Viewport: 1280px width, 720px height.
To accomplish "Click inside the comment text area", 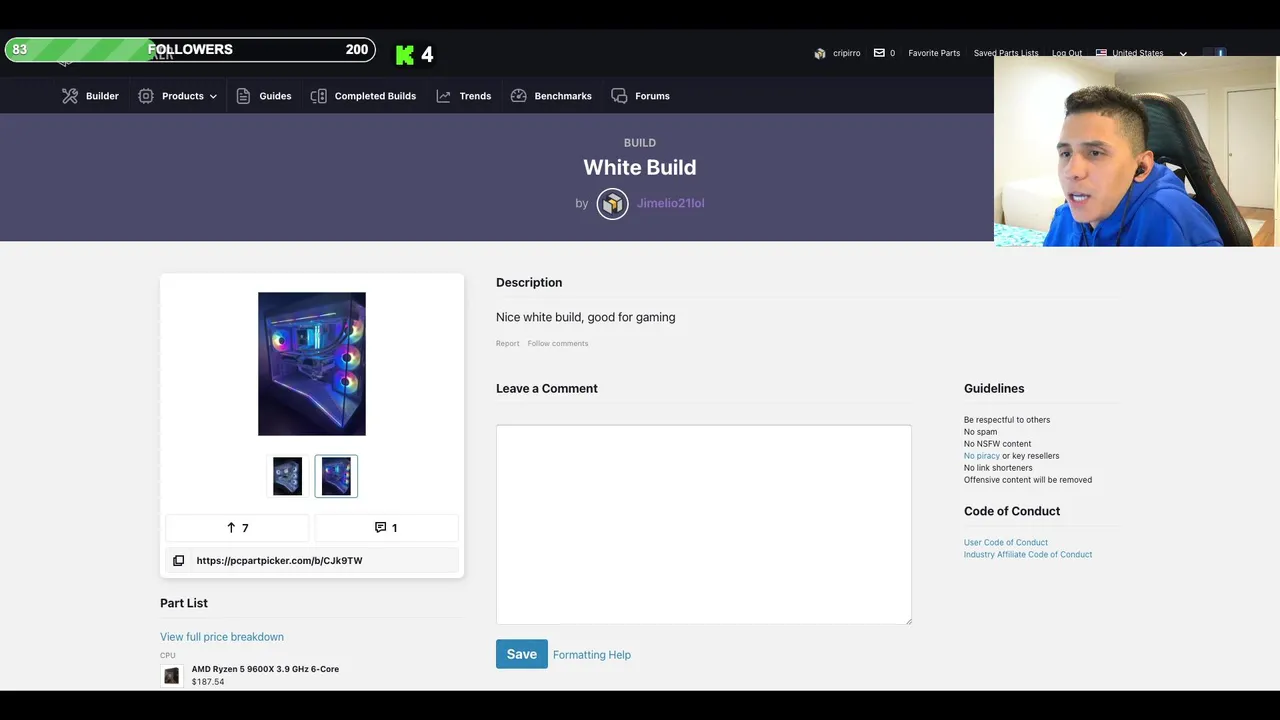I will (704, 525).
